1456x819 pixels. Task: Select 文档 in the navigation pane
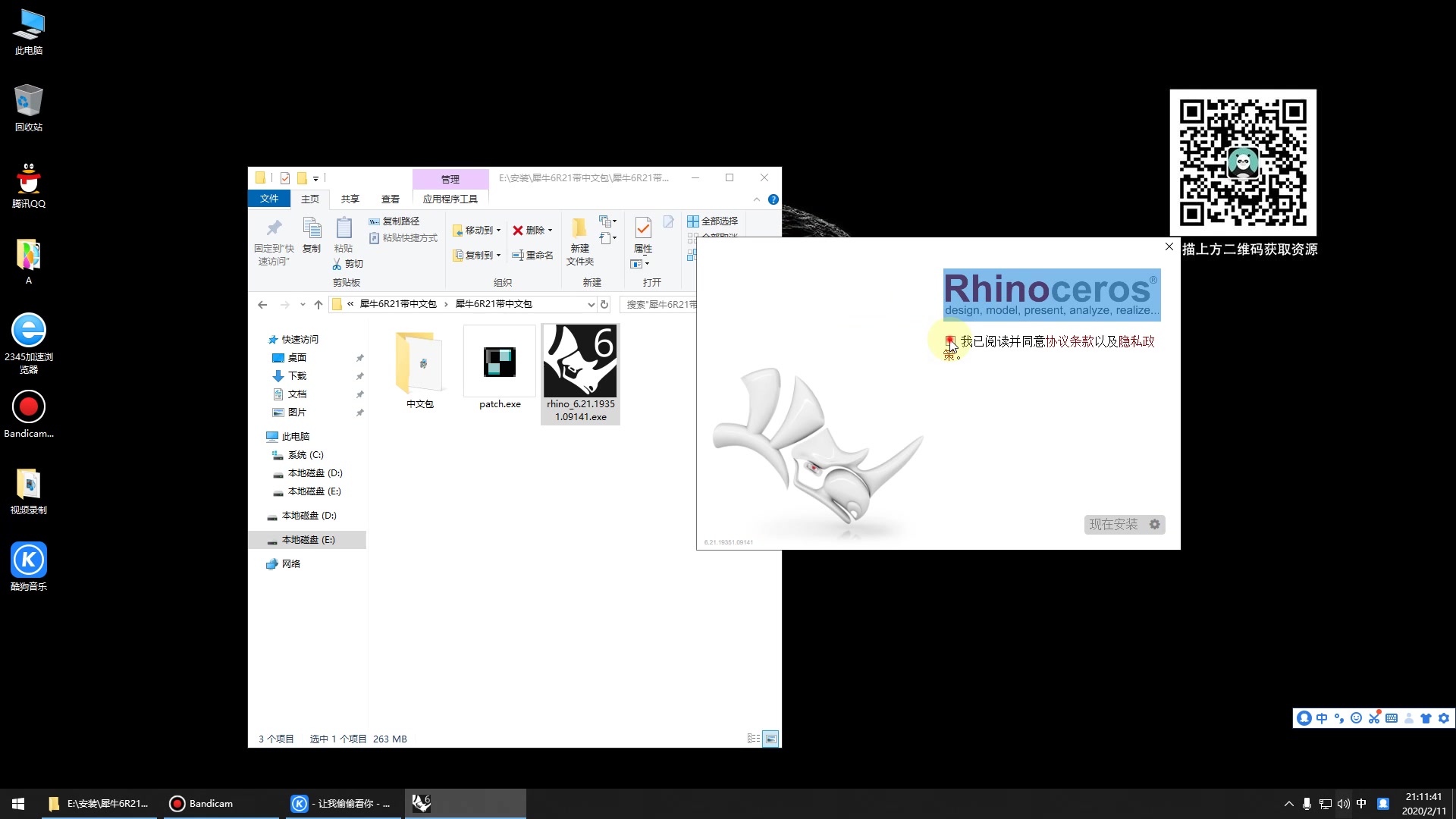tap(290, 394)
